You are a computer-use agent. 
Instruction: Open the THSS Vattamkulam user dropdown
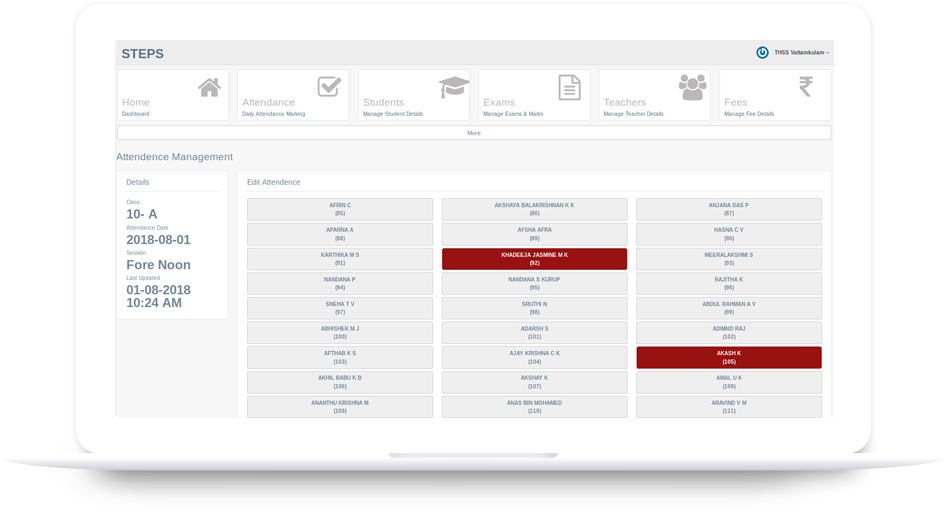point(801,53)
